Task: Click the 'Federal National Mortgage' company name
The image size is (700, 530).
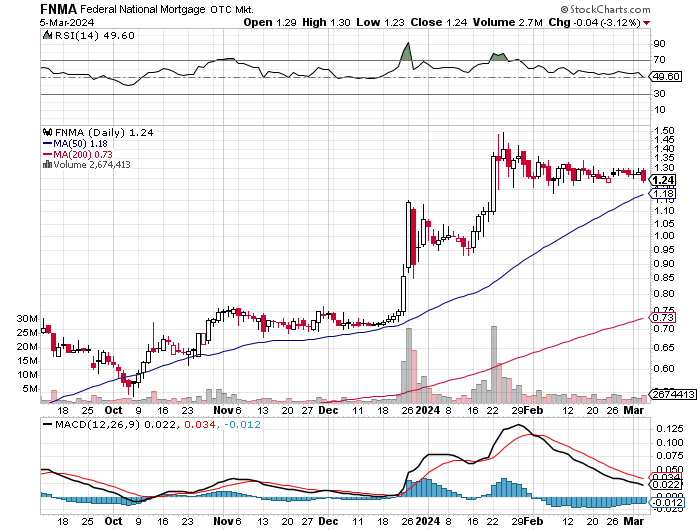Action: click(x=143, y=9)
